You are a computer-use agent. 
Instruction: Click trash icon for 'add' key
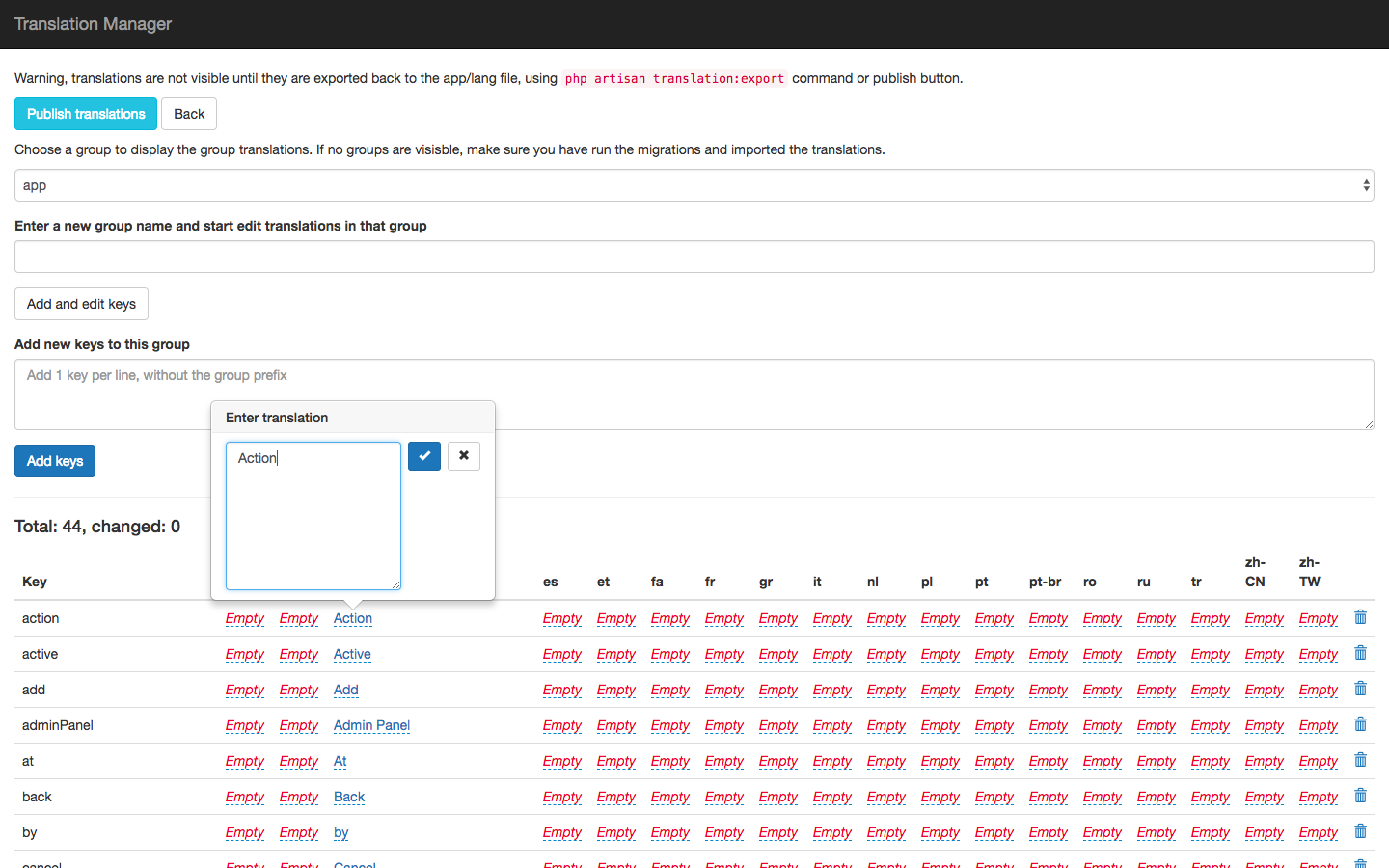pyautogui.click(x=1360, y=689)
